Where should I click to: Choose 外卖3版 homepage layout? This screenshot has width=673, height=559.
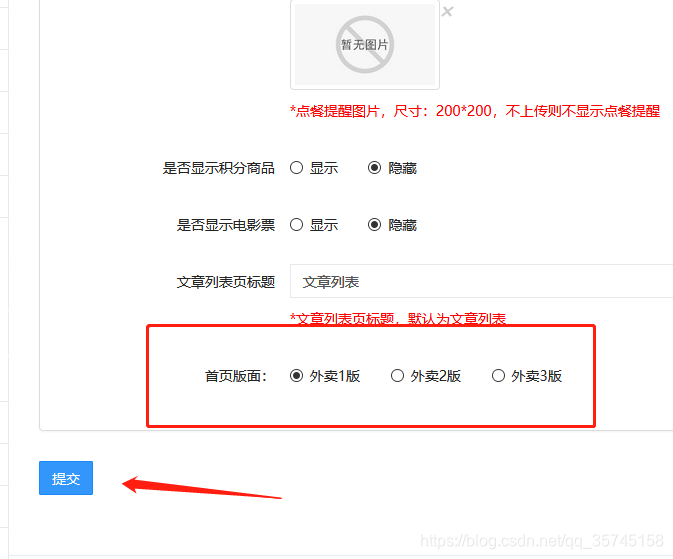point(498,376)
